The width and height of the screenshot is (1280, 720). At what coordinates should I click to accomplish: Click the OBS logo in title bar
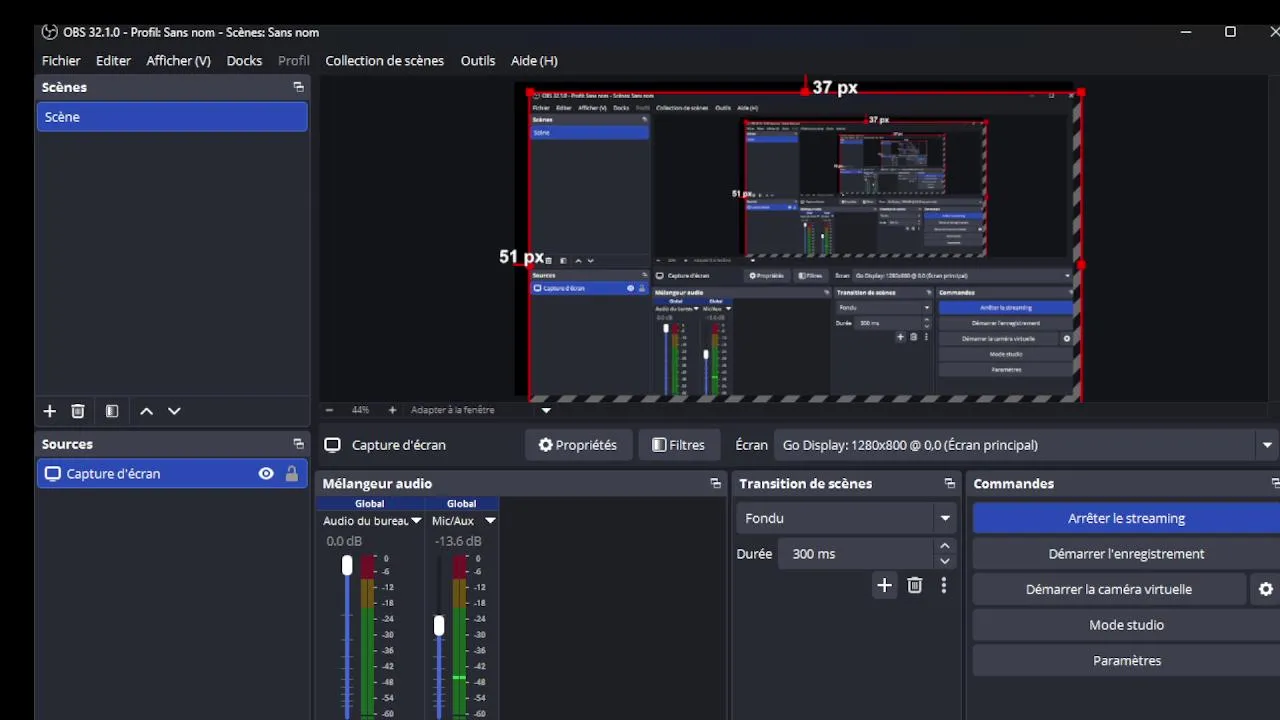49,32
